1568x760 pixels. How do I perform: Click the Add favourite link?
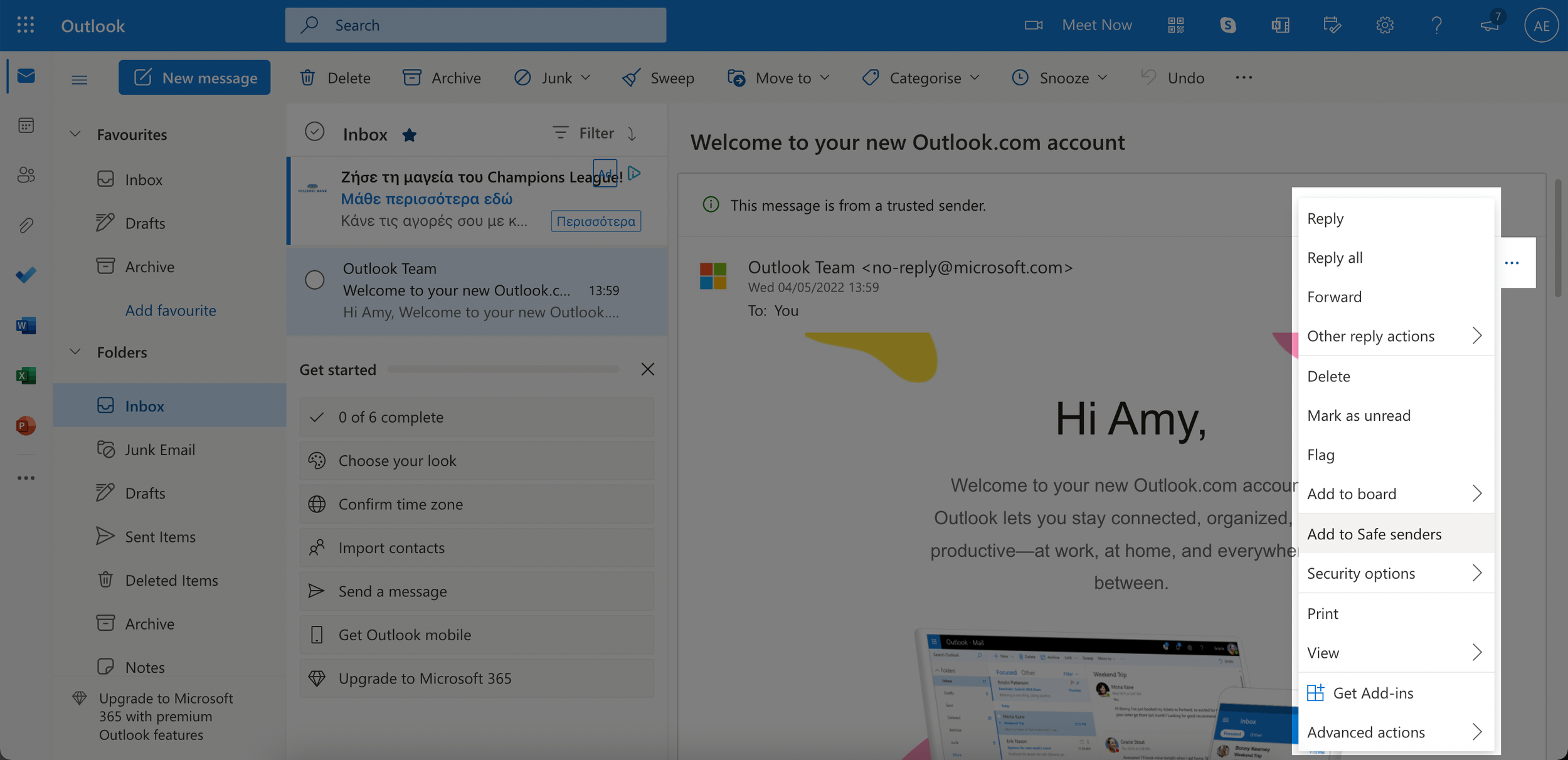(171, 310)
